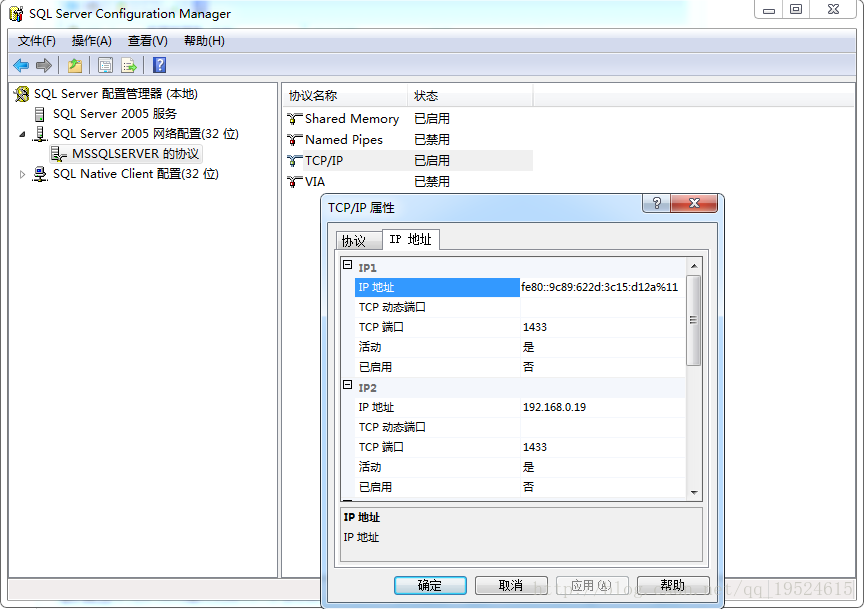Select the IP2 IP 地址 property label

[x=376, y=407]
